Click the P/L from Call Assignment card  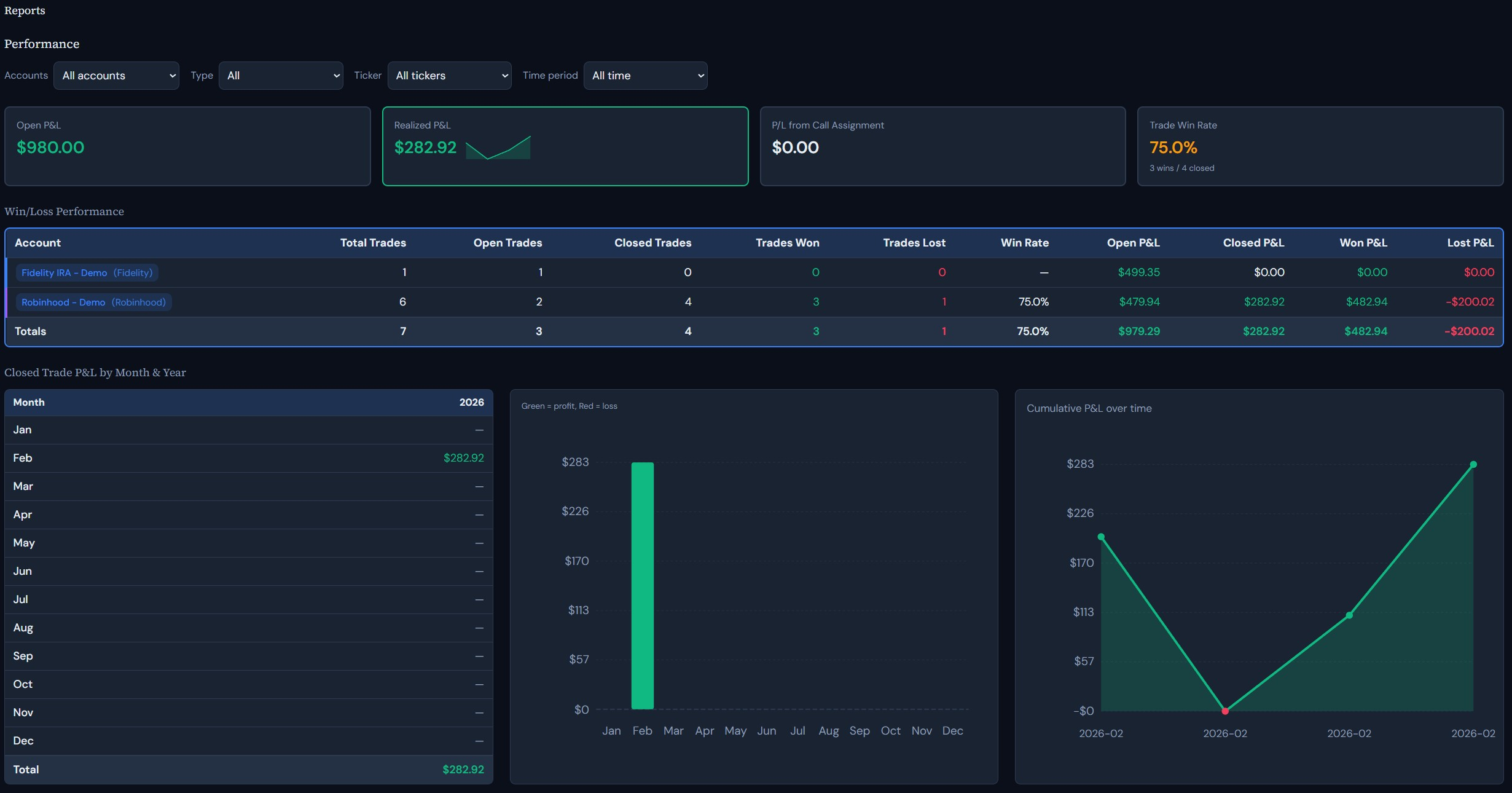(x=942, y=146)
